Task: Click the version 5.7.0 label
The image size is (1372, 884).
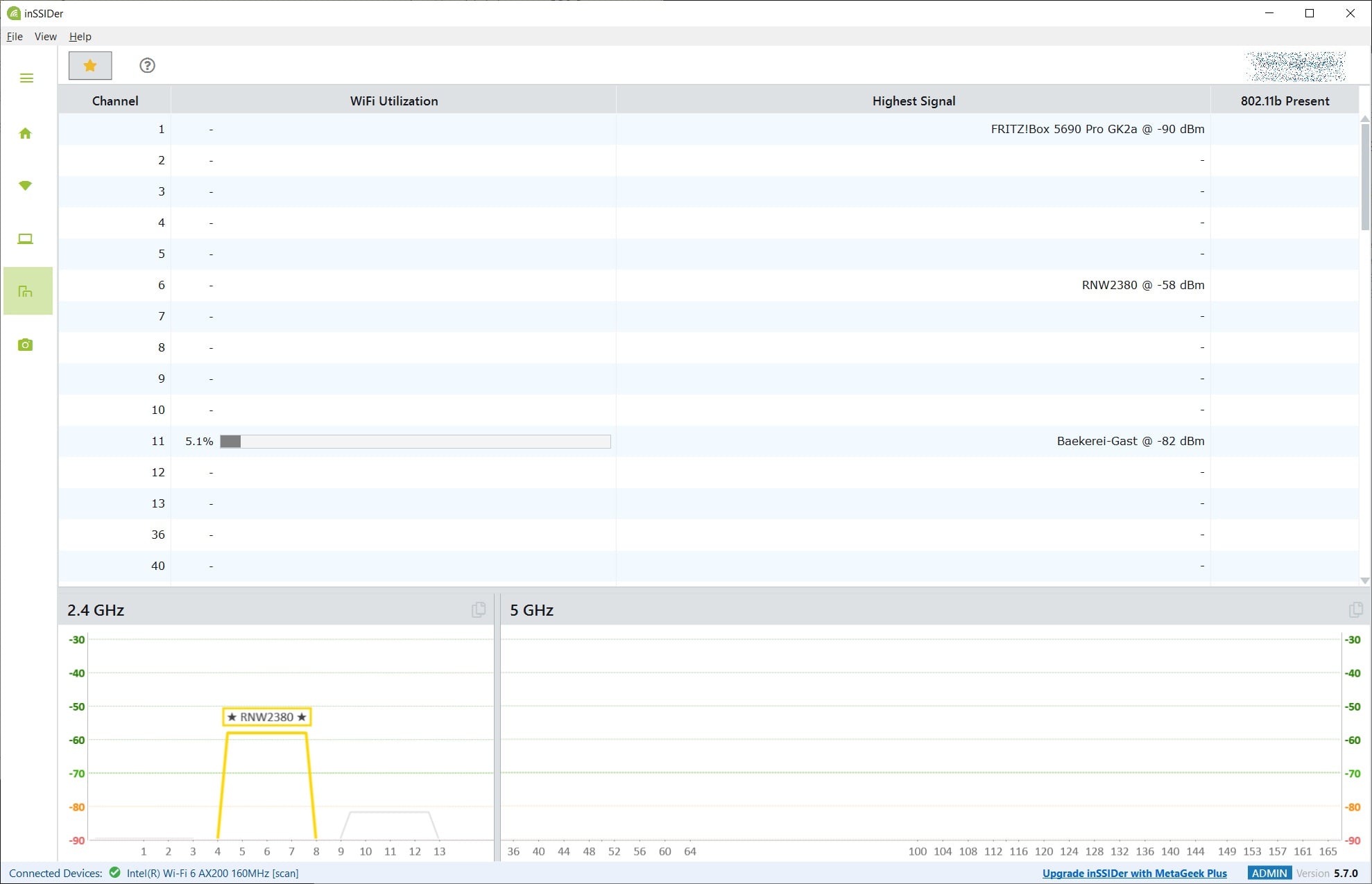Action: pyautogui.click(x=1327, y=874)
